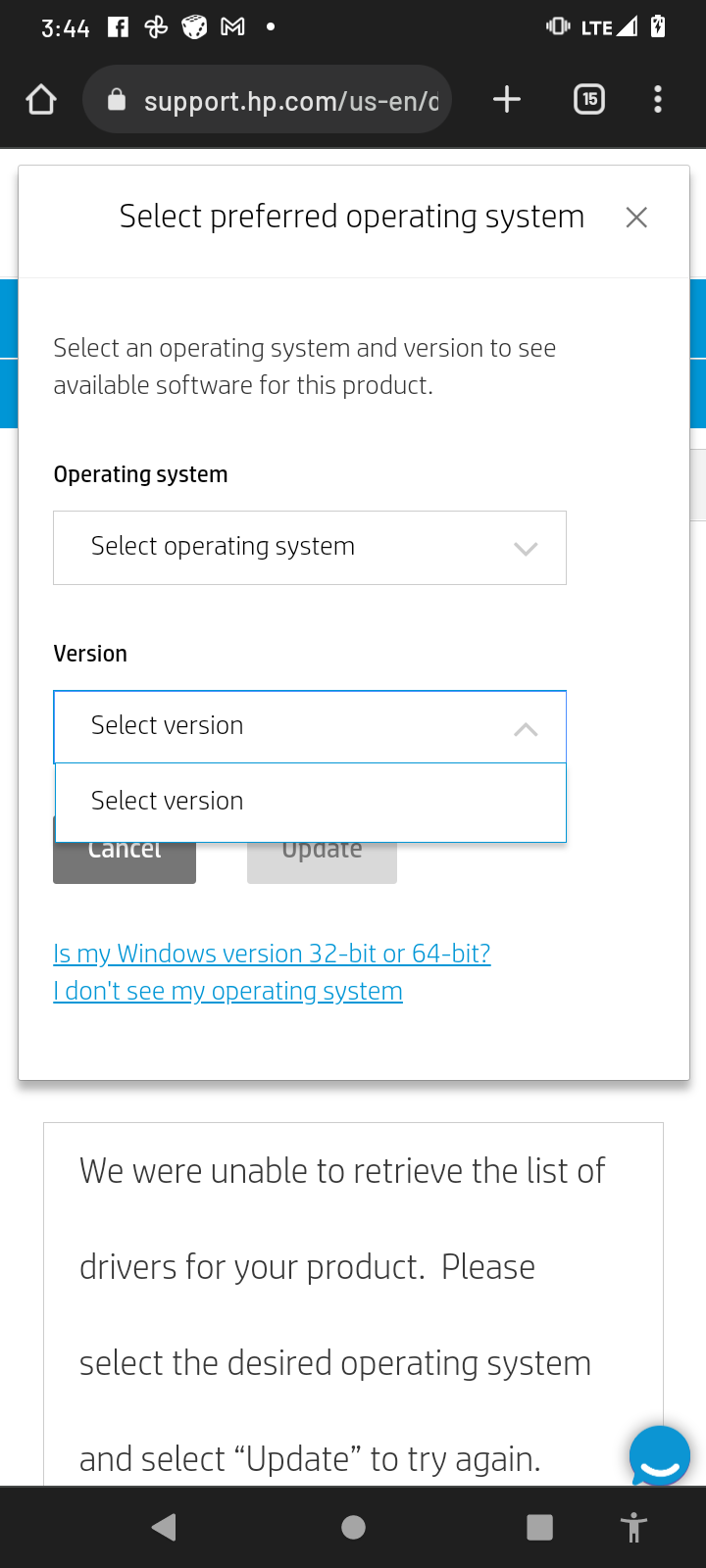
Task: Click the Update button
Action: coord(322,862)
